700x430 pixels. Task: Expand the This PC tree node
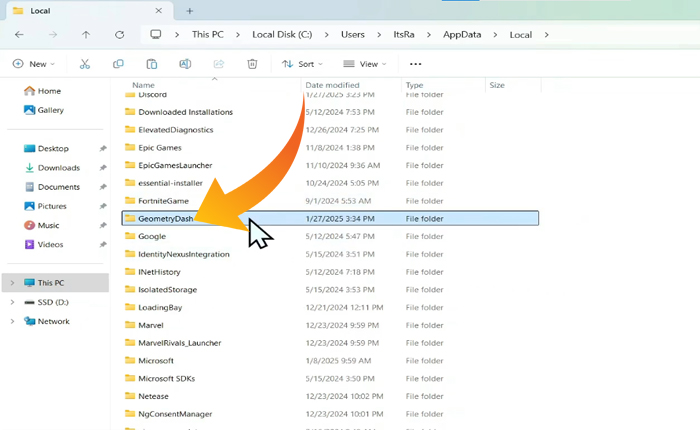12,283
